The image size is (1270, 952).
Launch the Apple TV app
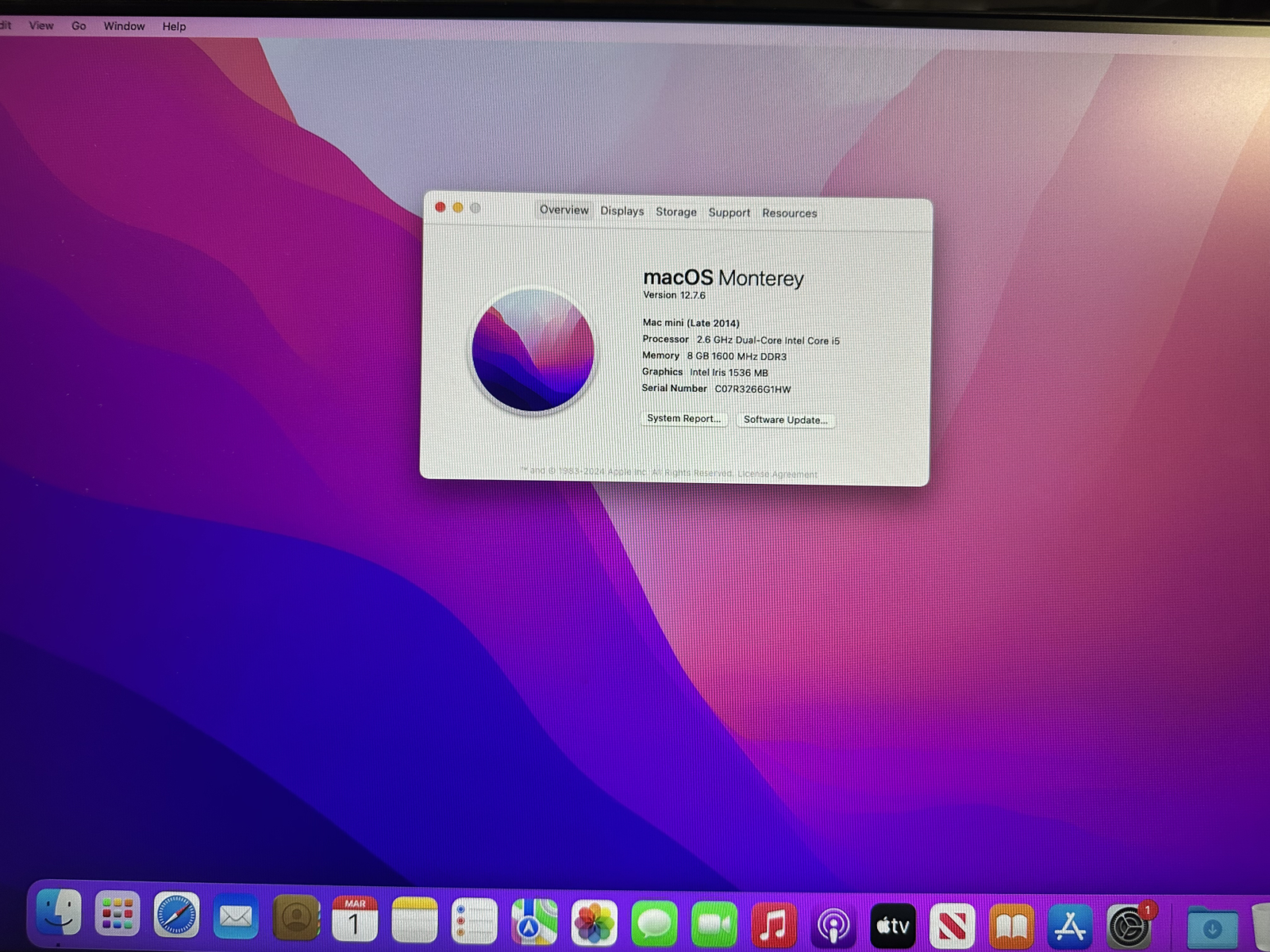893,926
